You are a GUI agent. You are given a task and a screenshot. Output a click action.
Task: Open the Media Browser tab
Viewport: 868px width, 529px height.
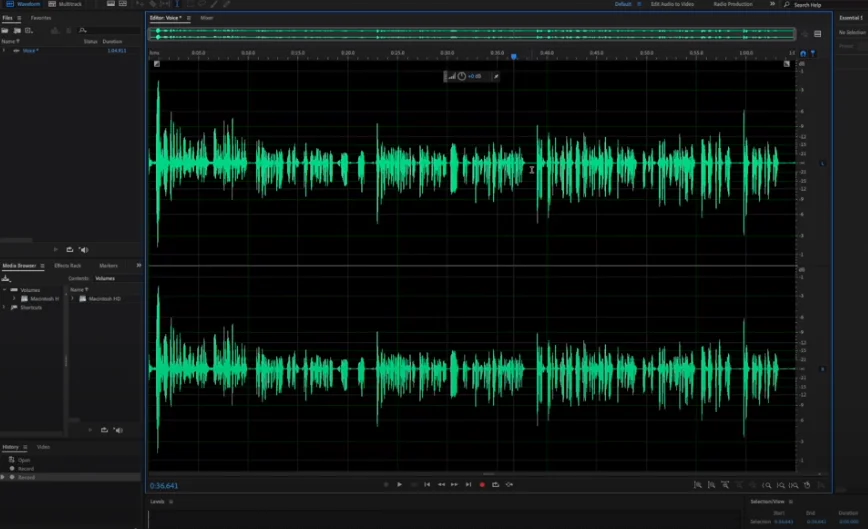[x=19, y=266]
